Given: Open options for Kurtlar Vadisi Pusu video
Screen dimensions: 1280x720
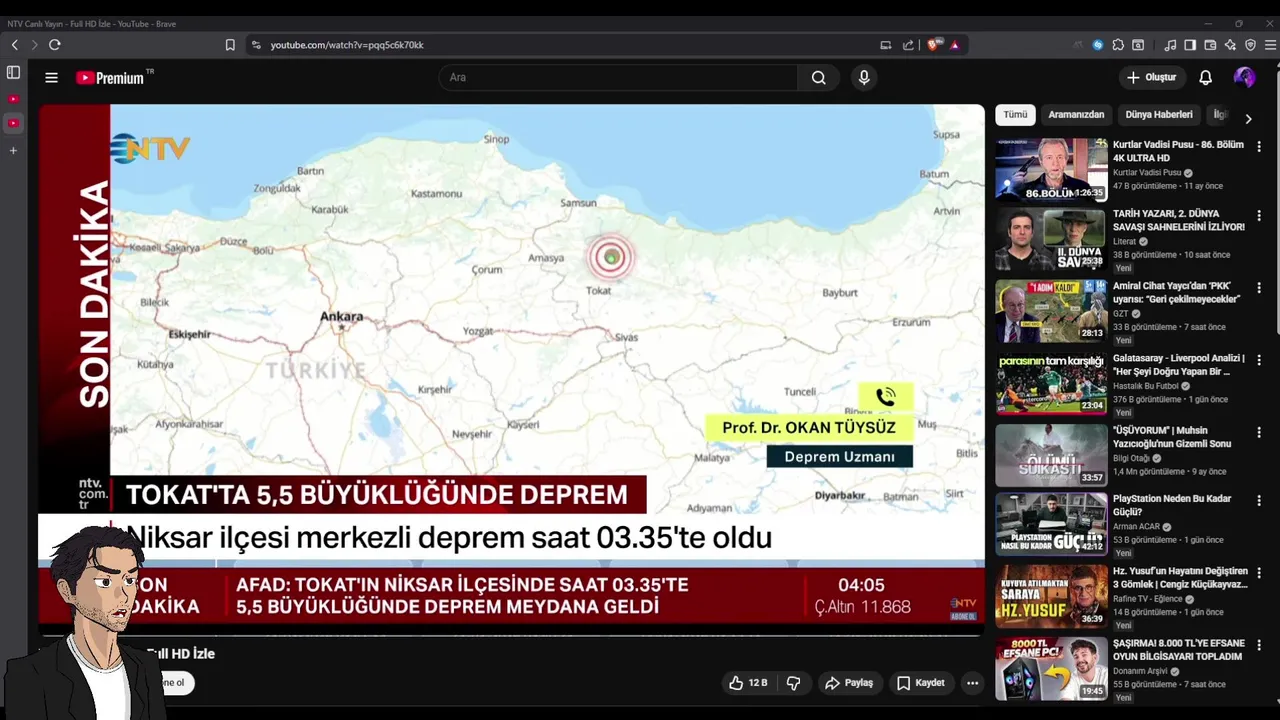Looking at the screenshot, I should [1259, 146].
